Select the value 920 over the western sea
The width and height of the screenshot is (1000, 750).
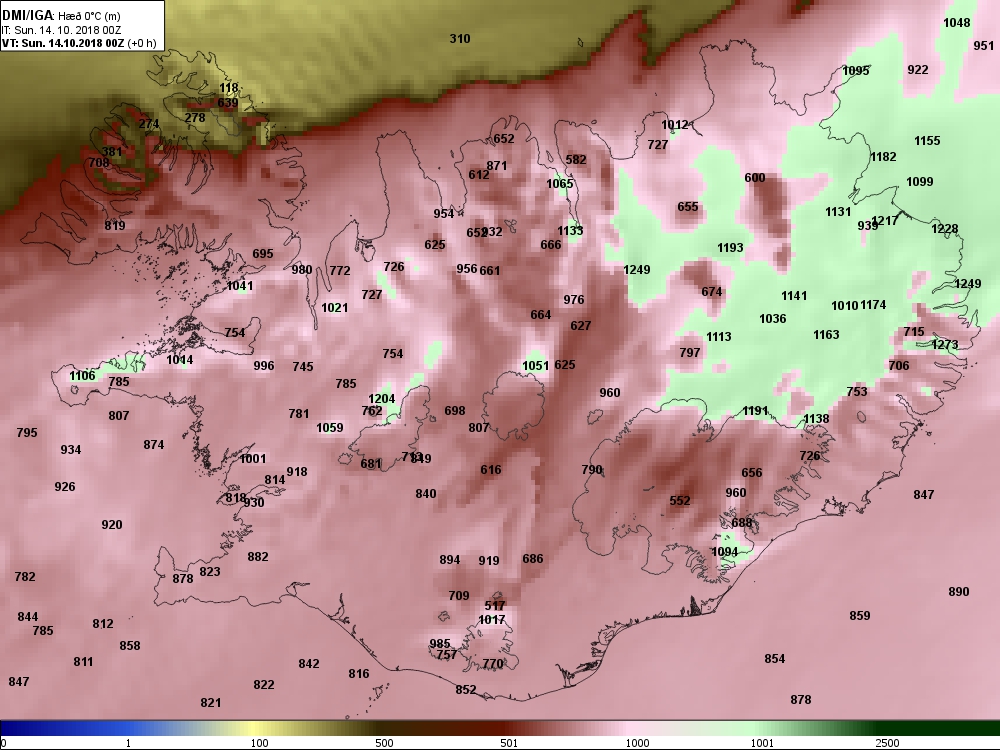pos(112,525)
